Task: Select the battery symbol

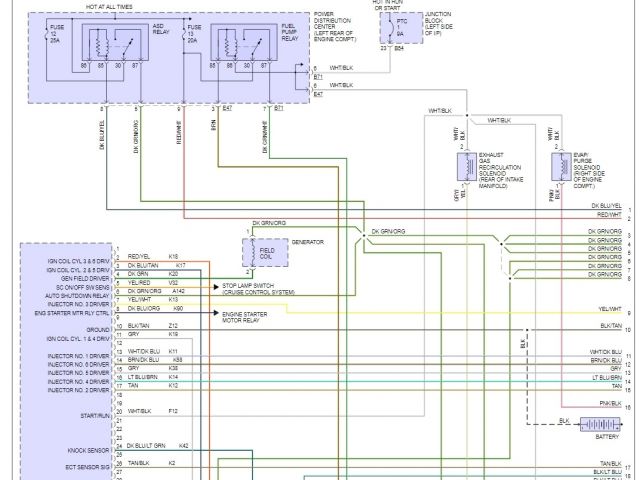Action: point(599,424)
